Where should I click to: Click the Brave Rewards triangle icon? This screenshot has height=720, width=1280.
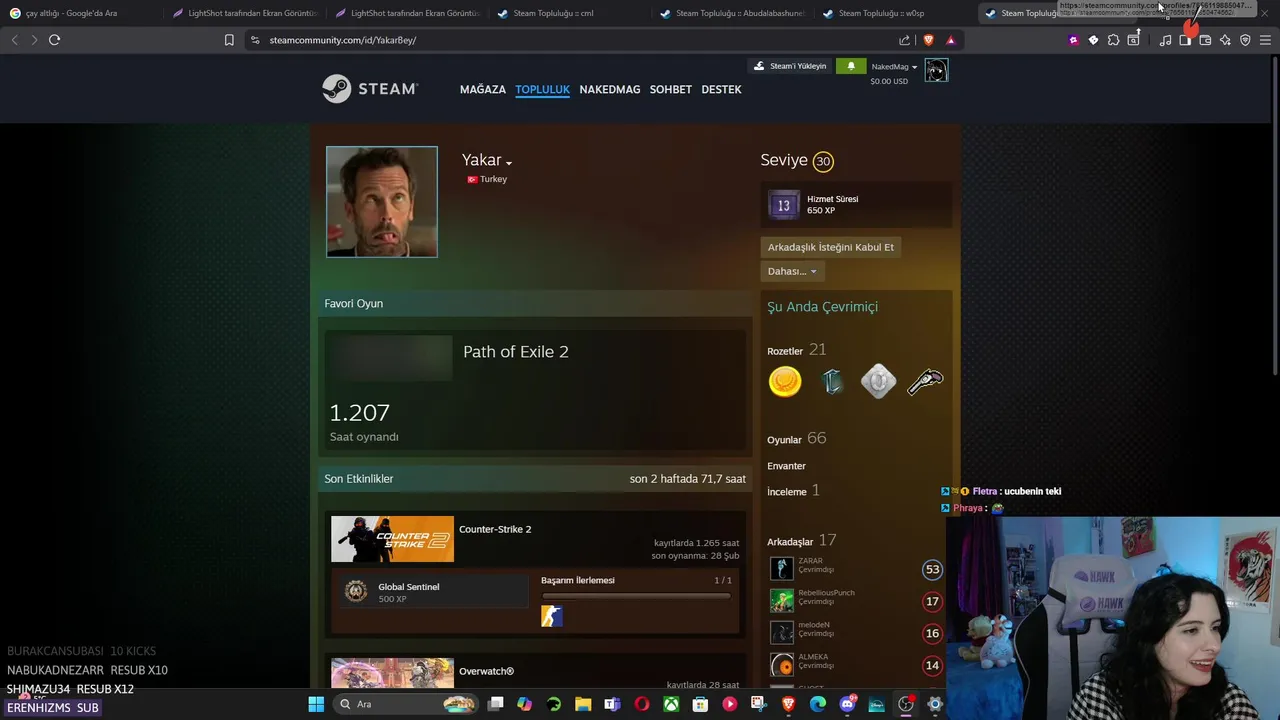pos(950,40)
